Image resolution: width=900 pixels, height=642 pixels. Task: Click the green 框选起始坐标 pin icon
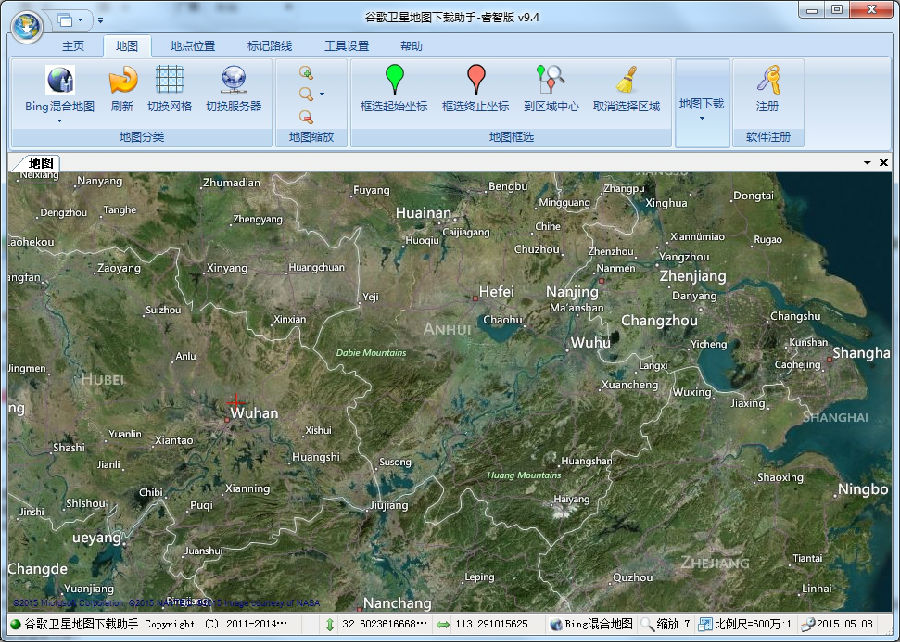(394, 80)
